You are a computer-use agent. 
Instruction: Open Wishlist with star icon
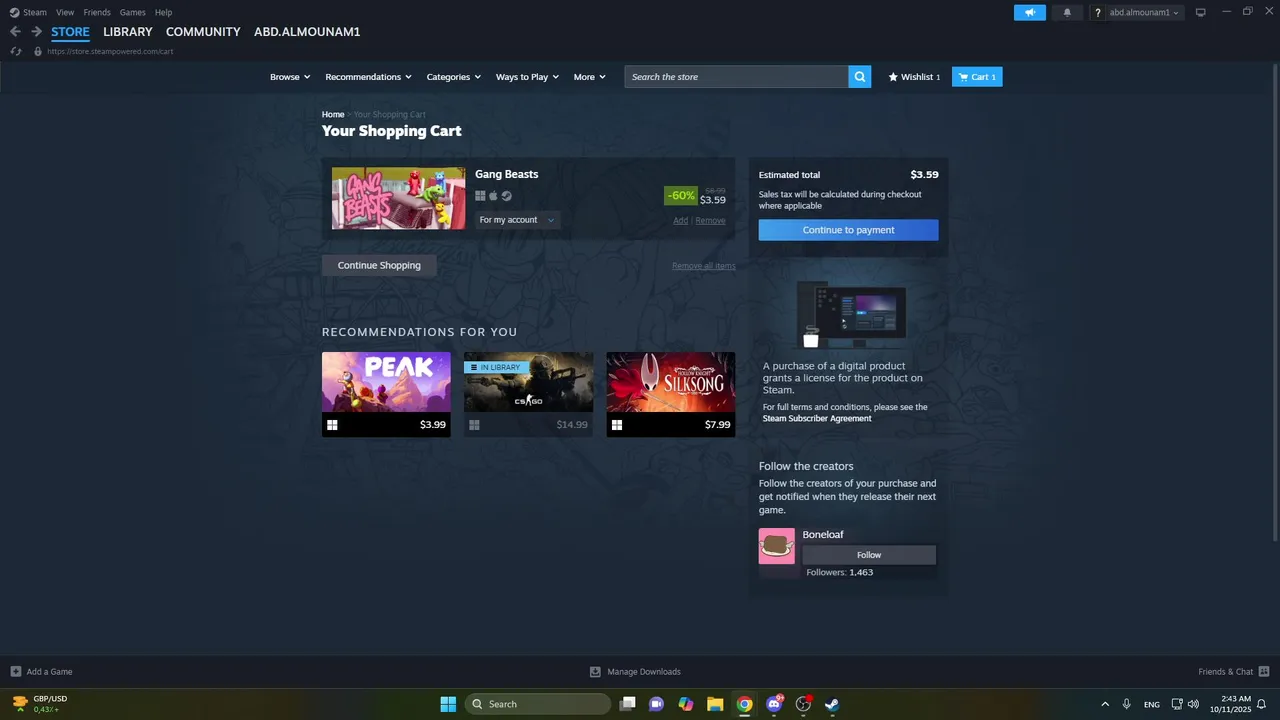pos(914,77)
